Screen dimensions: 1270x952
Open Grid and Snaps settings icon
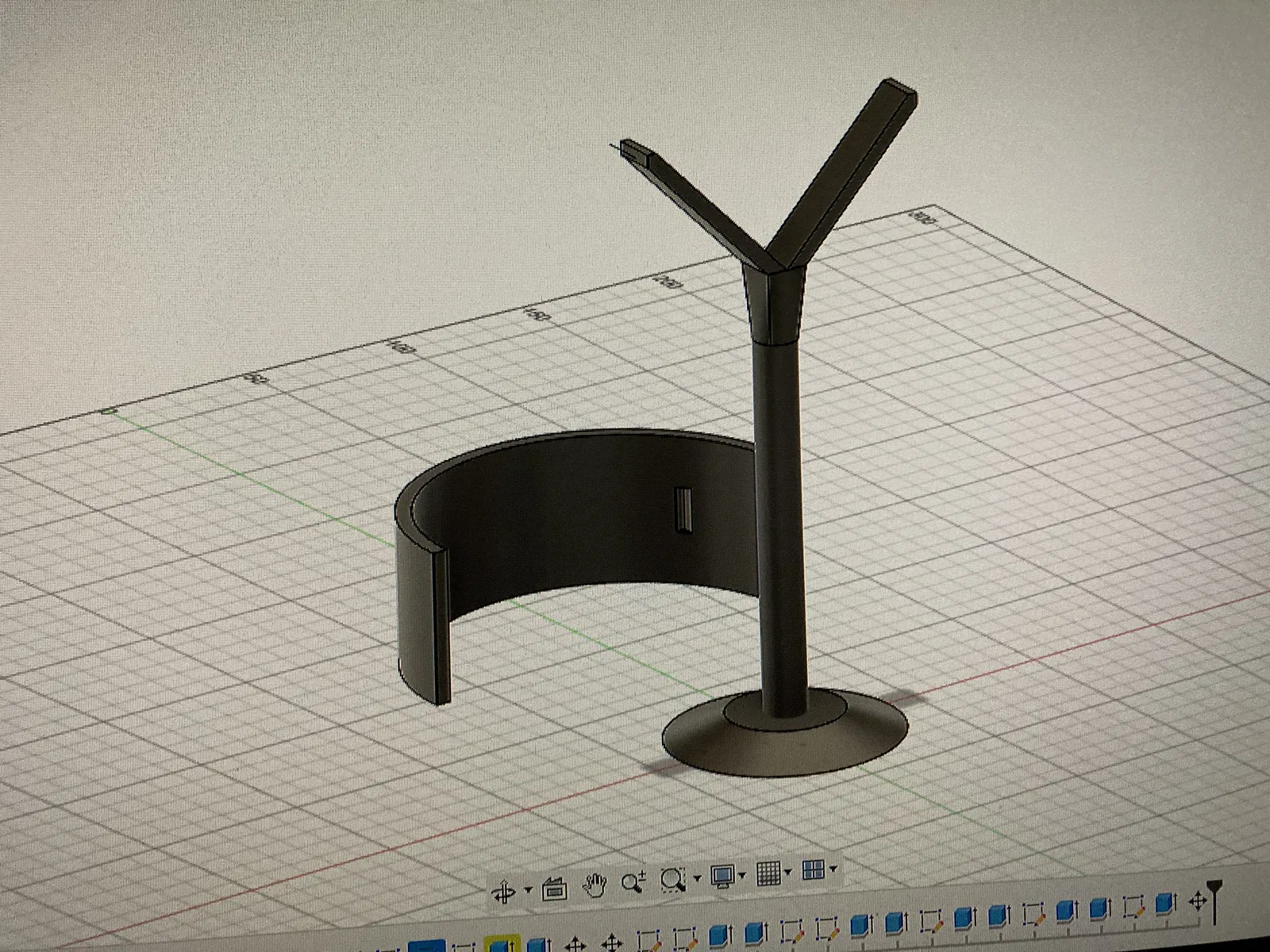point(768,873)
